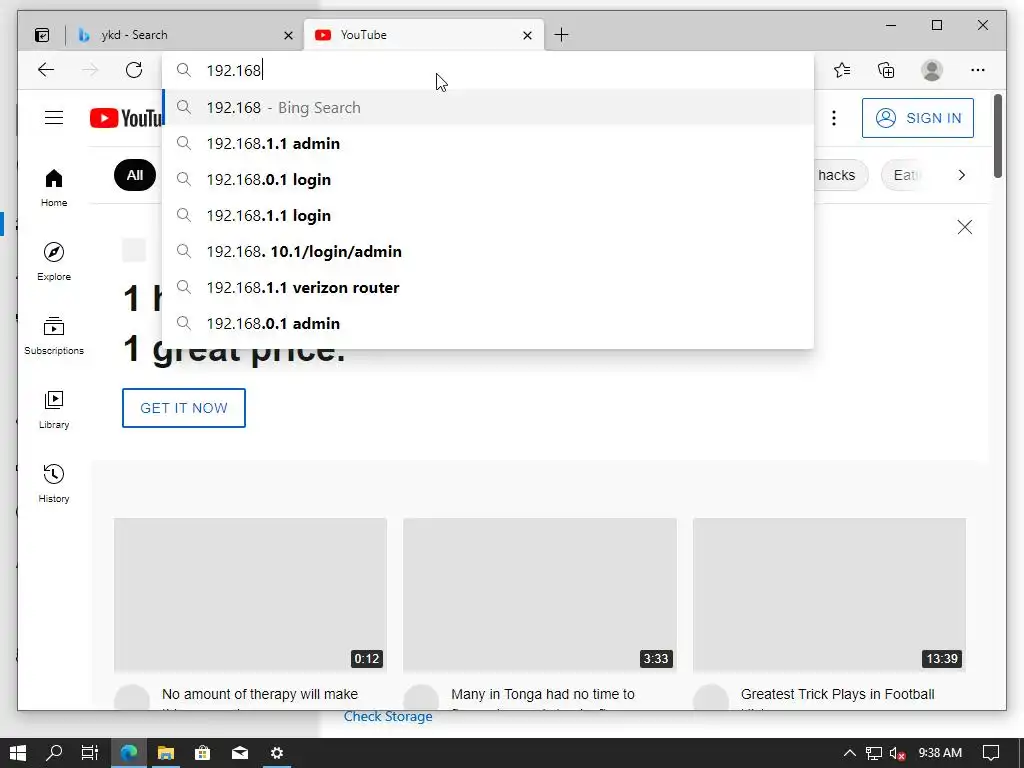Viewport: 1024px width, 768px height.
Task: Select the hacks filter chip
Action: 840,175
